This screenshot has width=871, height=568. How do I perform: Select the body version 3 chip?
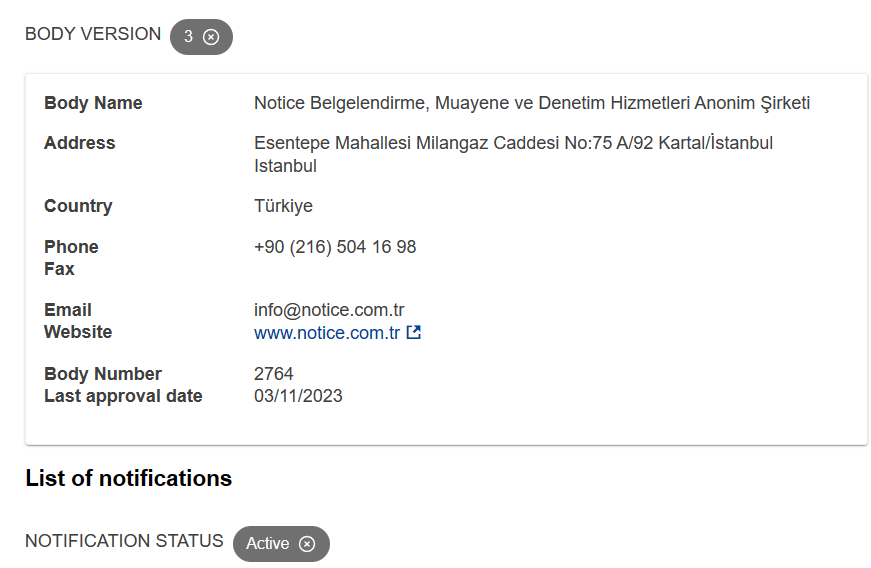pyautogui.click(x=201, y=37)
